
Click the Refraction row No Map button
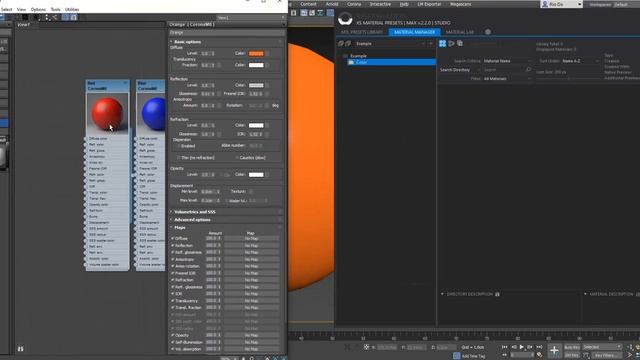point(251,280)
